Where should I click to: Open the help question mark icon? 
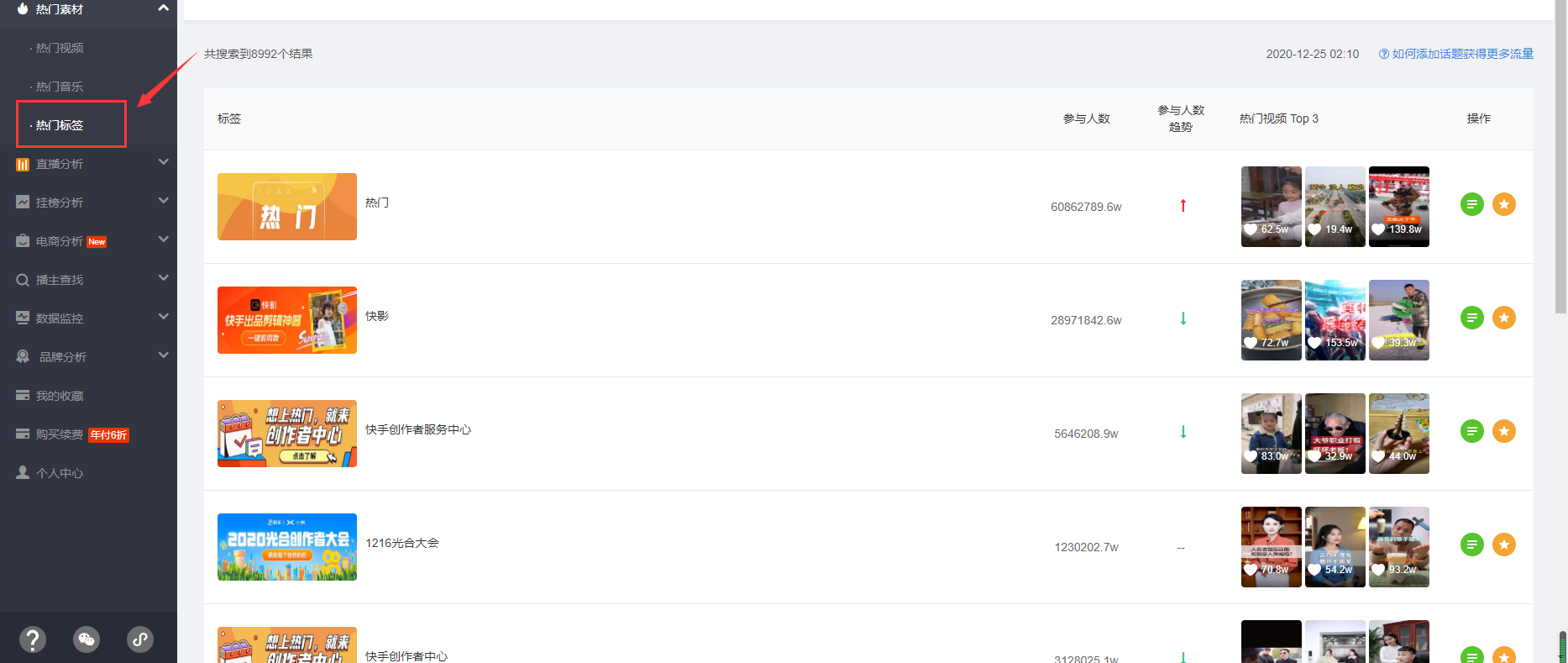point(33,639)
